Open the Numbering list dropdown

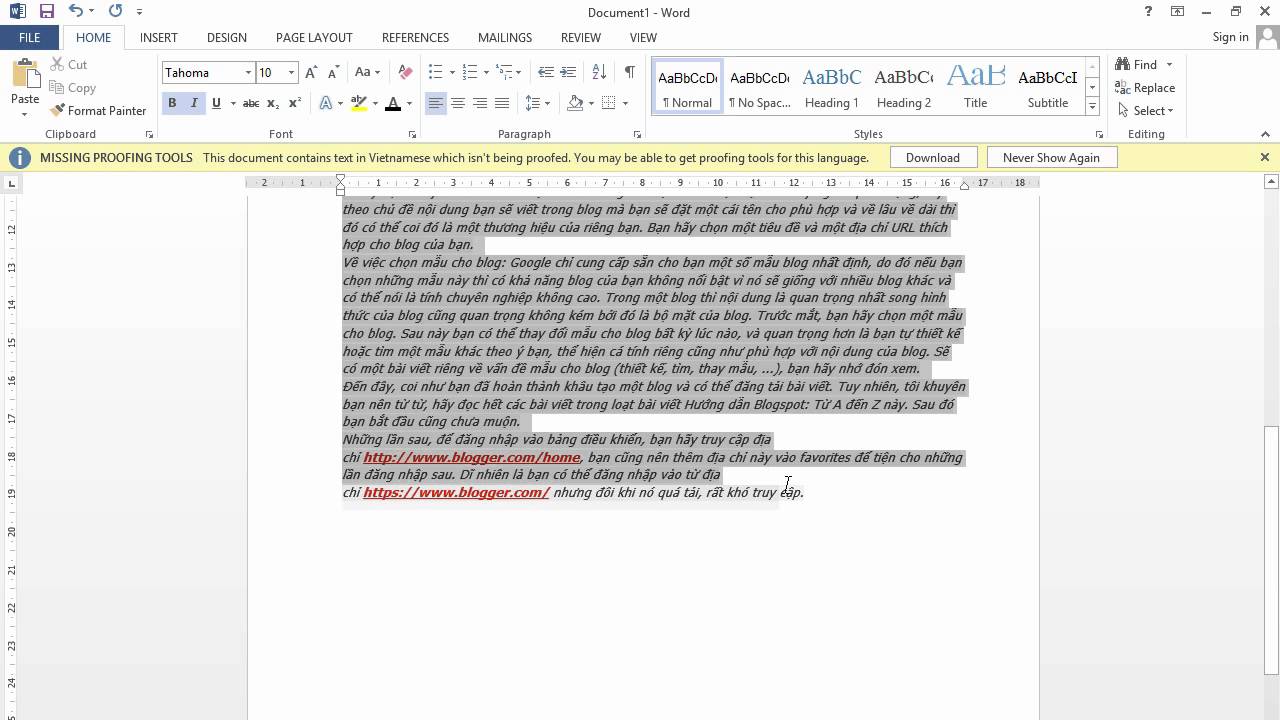[486, 72]
